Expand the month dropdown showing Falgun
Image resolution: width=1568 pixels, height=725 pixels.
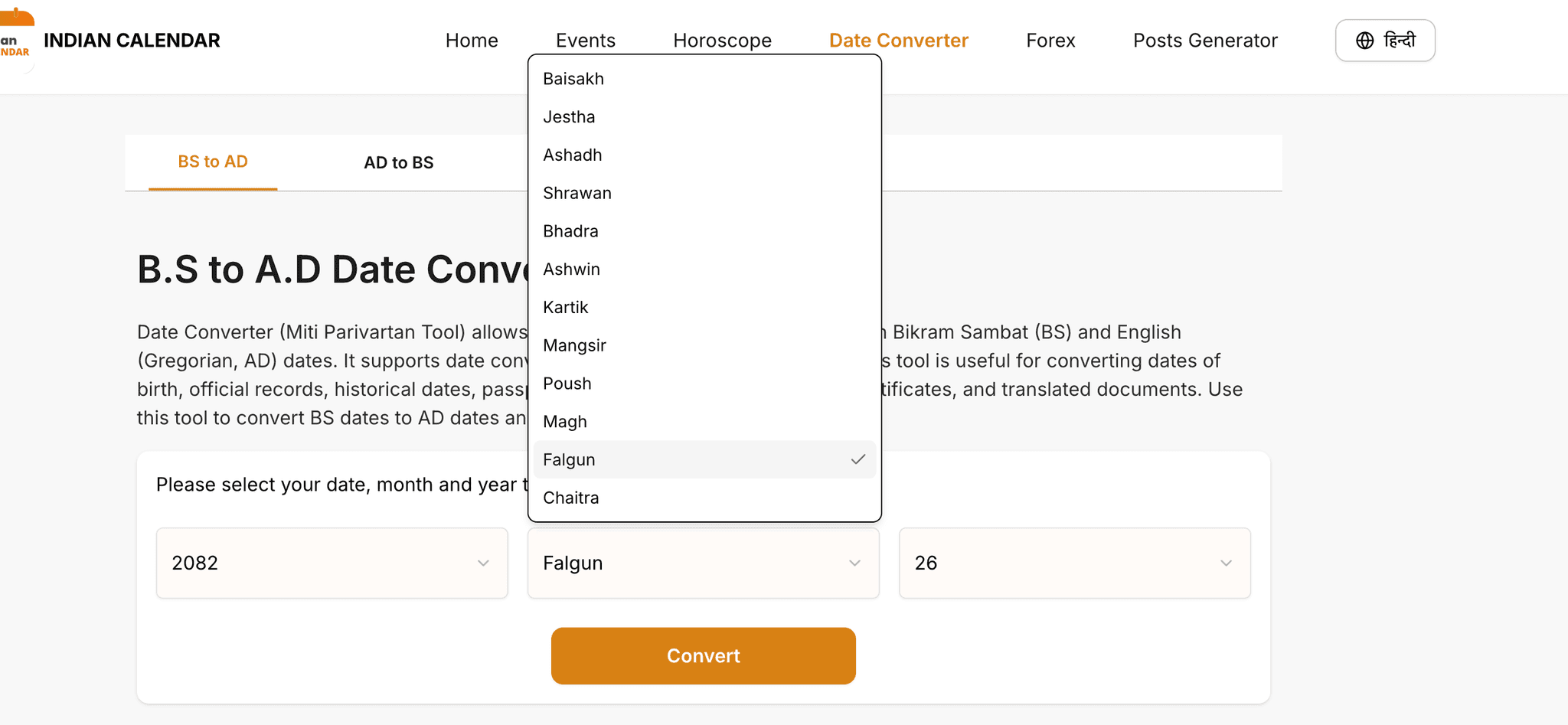coord(702,563)
